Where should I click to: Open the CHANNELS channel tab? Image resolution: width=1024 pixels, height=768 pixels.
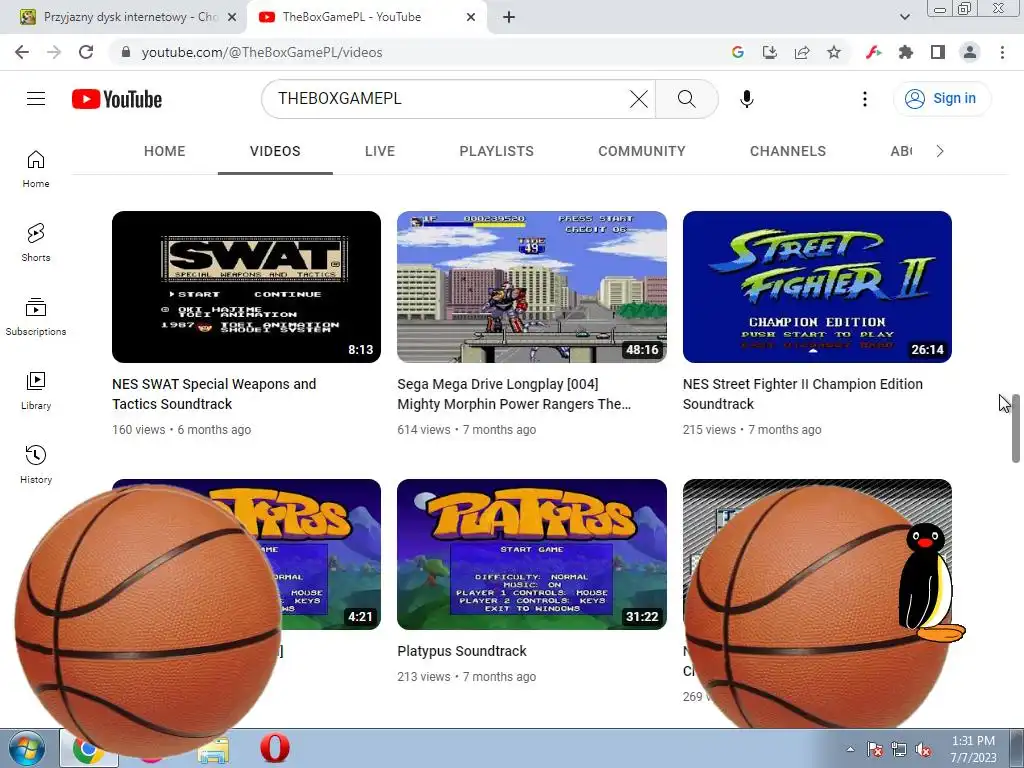(788, 152)
